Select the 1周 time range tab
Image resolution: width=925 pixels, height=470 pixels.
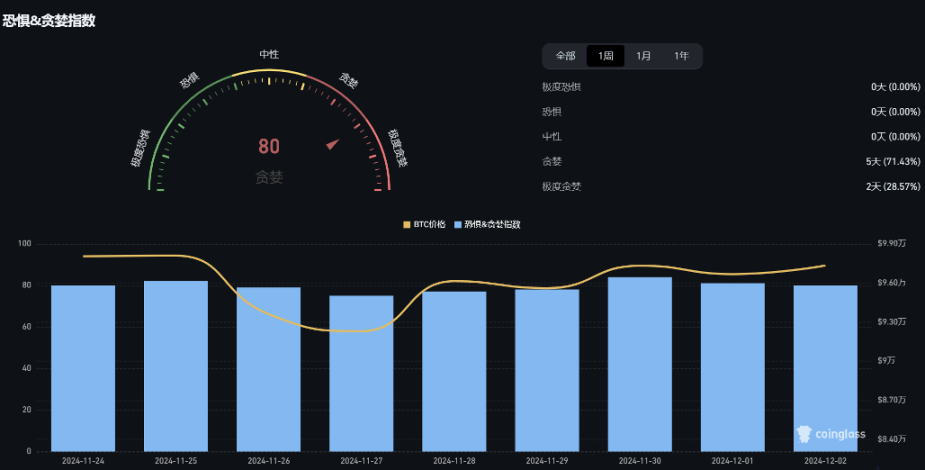tap(605, 56)
